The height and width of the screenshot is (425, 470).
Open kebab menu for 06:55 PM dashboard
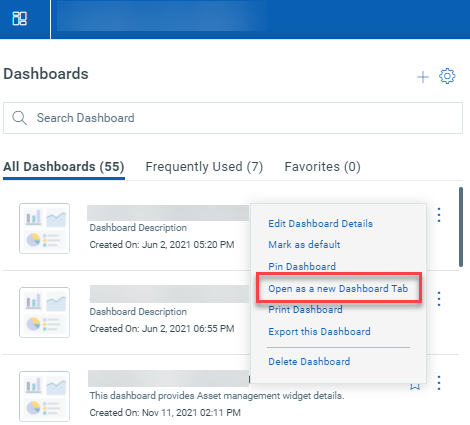[x=439, y=299]
